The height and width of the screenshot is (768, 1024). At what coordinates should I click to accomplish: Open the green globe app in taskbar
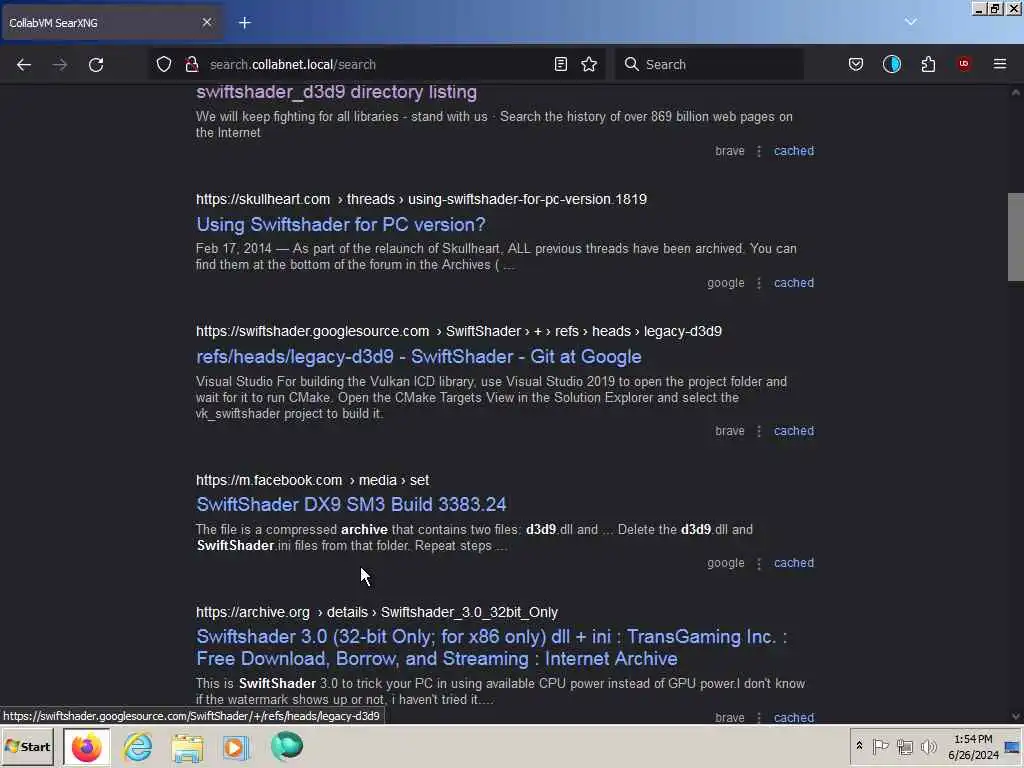pyautogui.click(x=287, y=746)
